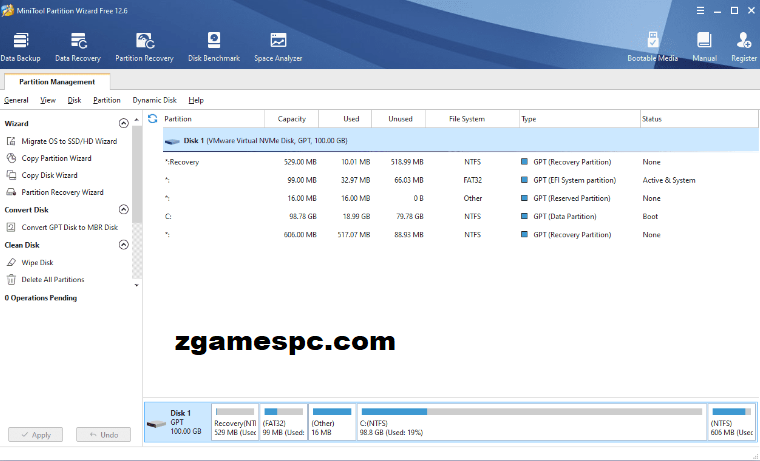Click the GPT (Reserved Partition) type color square
Image resolution: width=760 pixels, height=461 pixels.
coord(524,198)
